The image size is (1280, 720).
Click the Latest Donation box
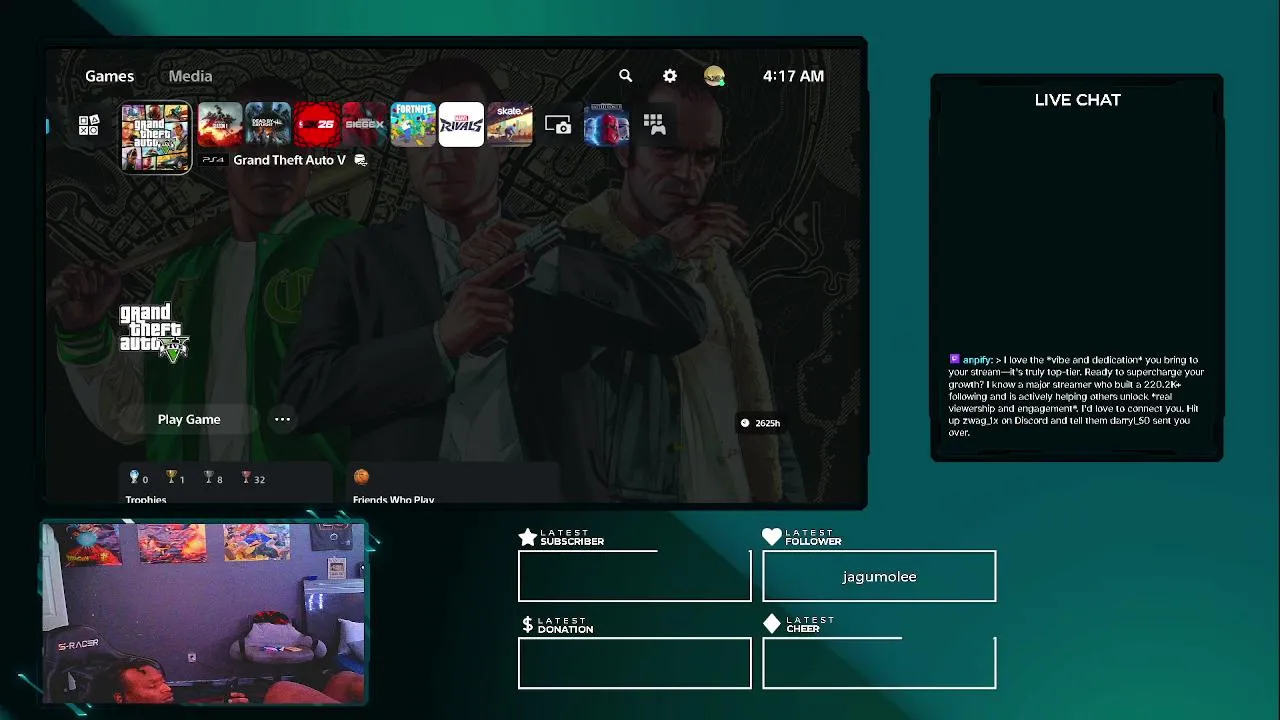(634, 663)
